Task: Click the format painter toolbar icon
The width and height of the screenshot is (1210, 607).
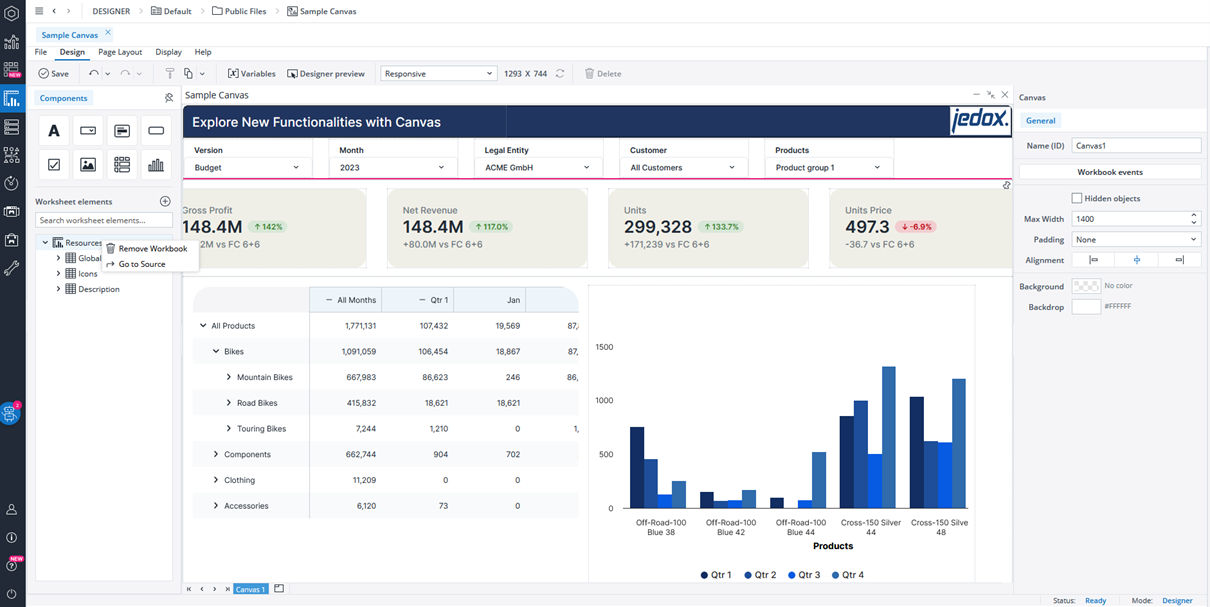Action: tap(169, 74)
